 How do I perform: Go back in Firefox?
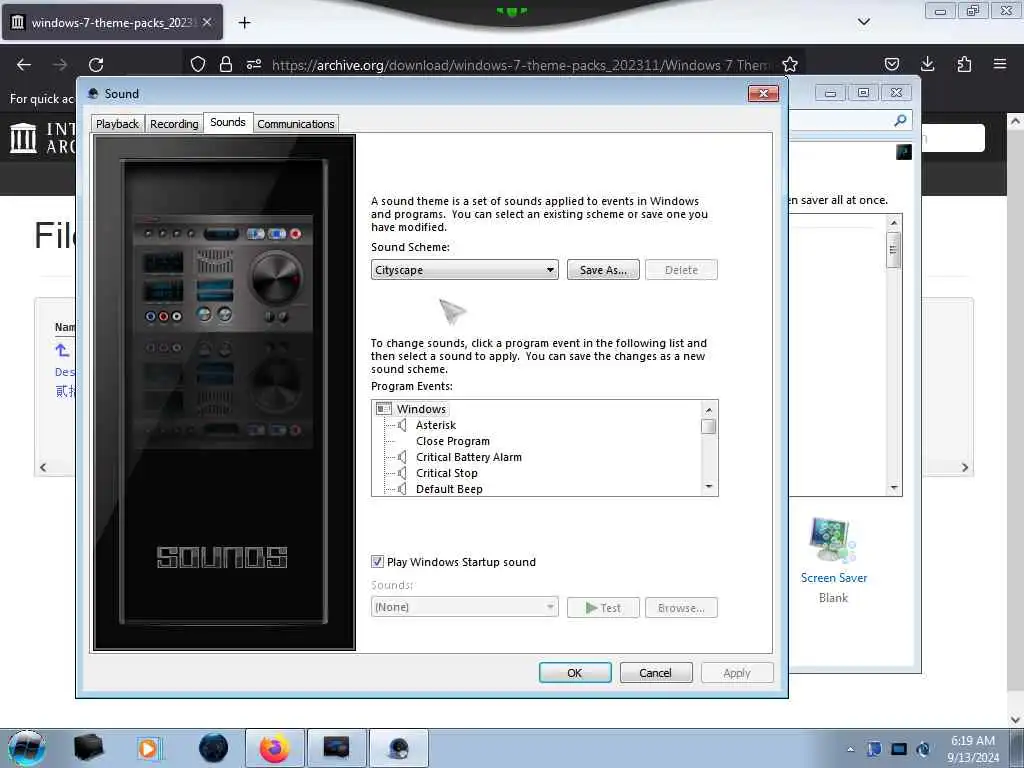coord(24,65)
